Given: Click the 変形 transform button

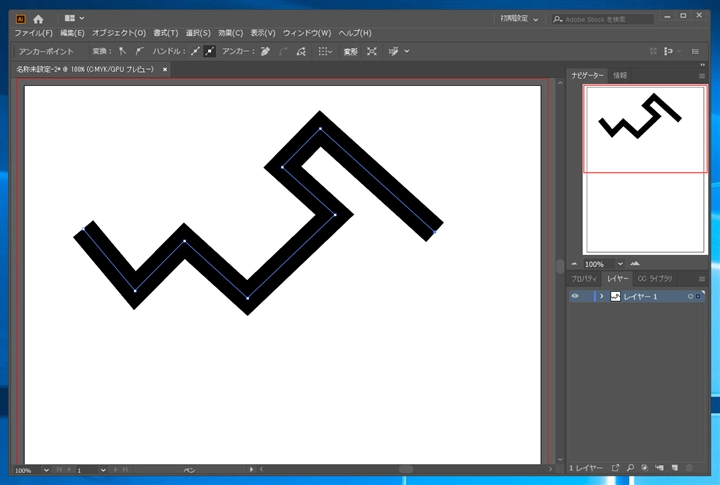Looking at the screenshot, I should click(350, 51).
